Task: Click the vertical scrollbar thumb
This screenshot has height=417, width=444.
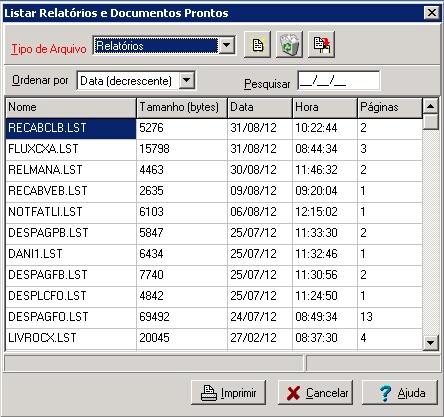Action: coord(430,122)
